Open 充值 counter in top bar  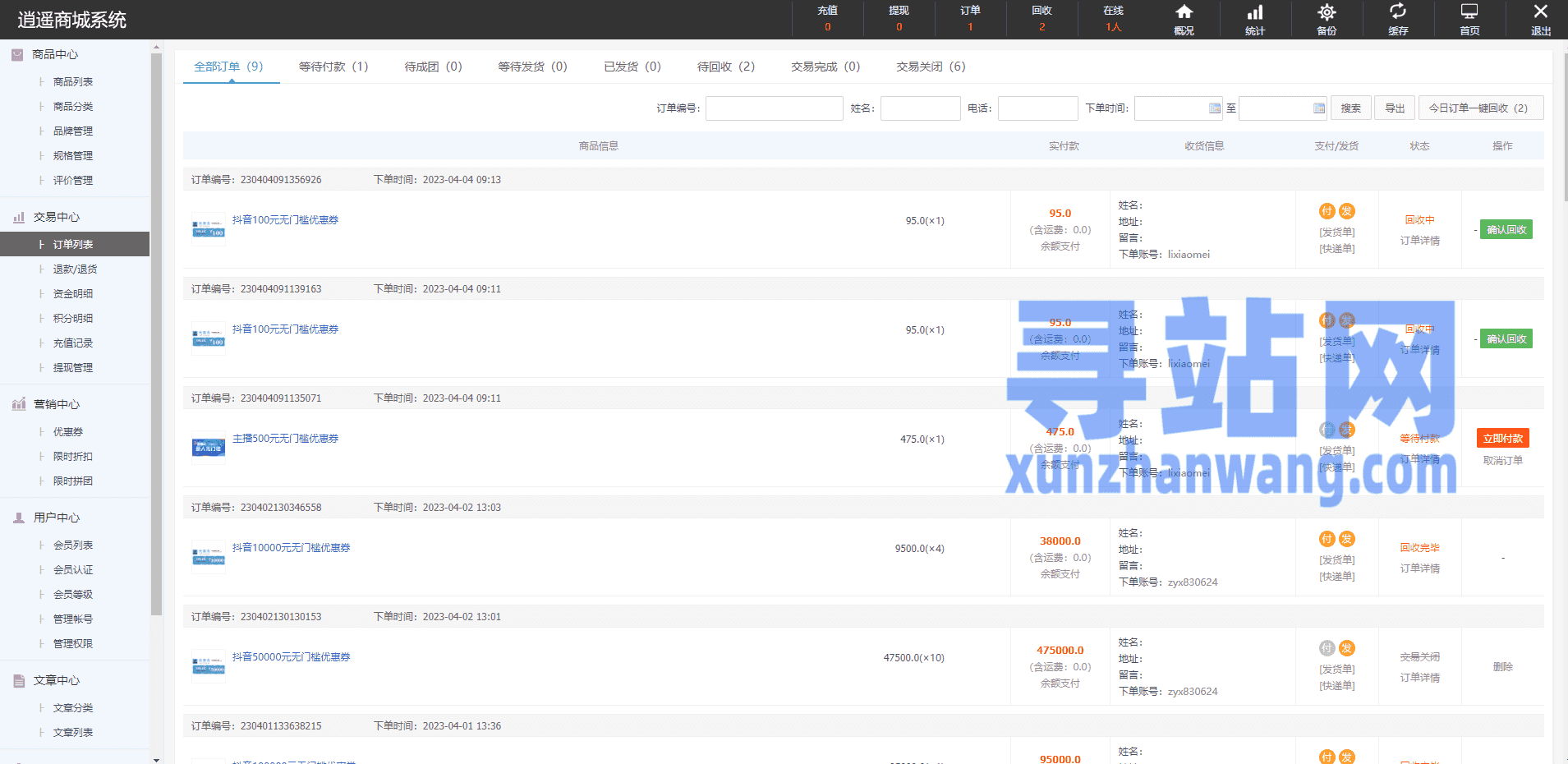(827, 18)
